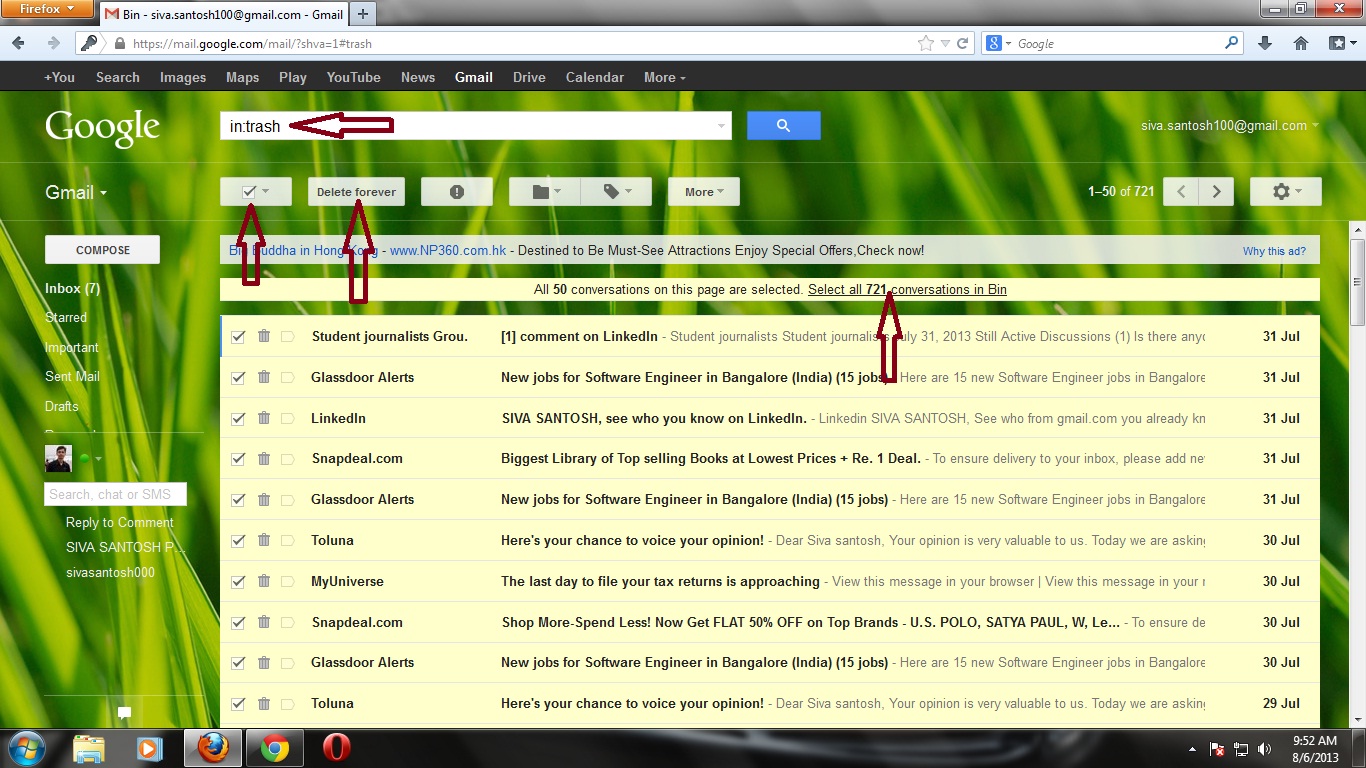This screenshot has height=768, width=1366.
Task: Open the Firefox search engine chooser
Action: [x=998, y=44]
